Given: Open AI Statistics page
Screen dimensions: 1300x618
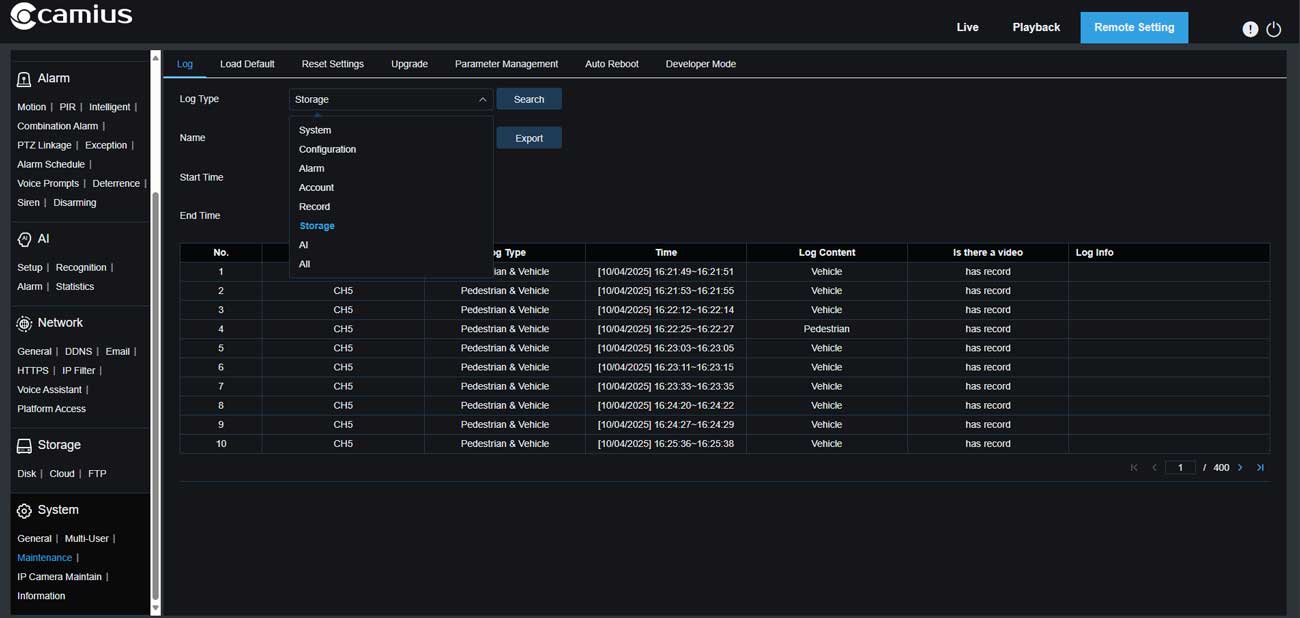Looking at the screenshot, I should pos(75,286).
